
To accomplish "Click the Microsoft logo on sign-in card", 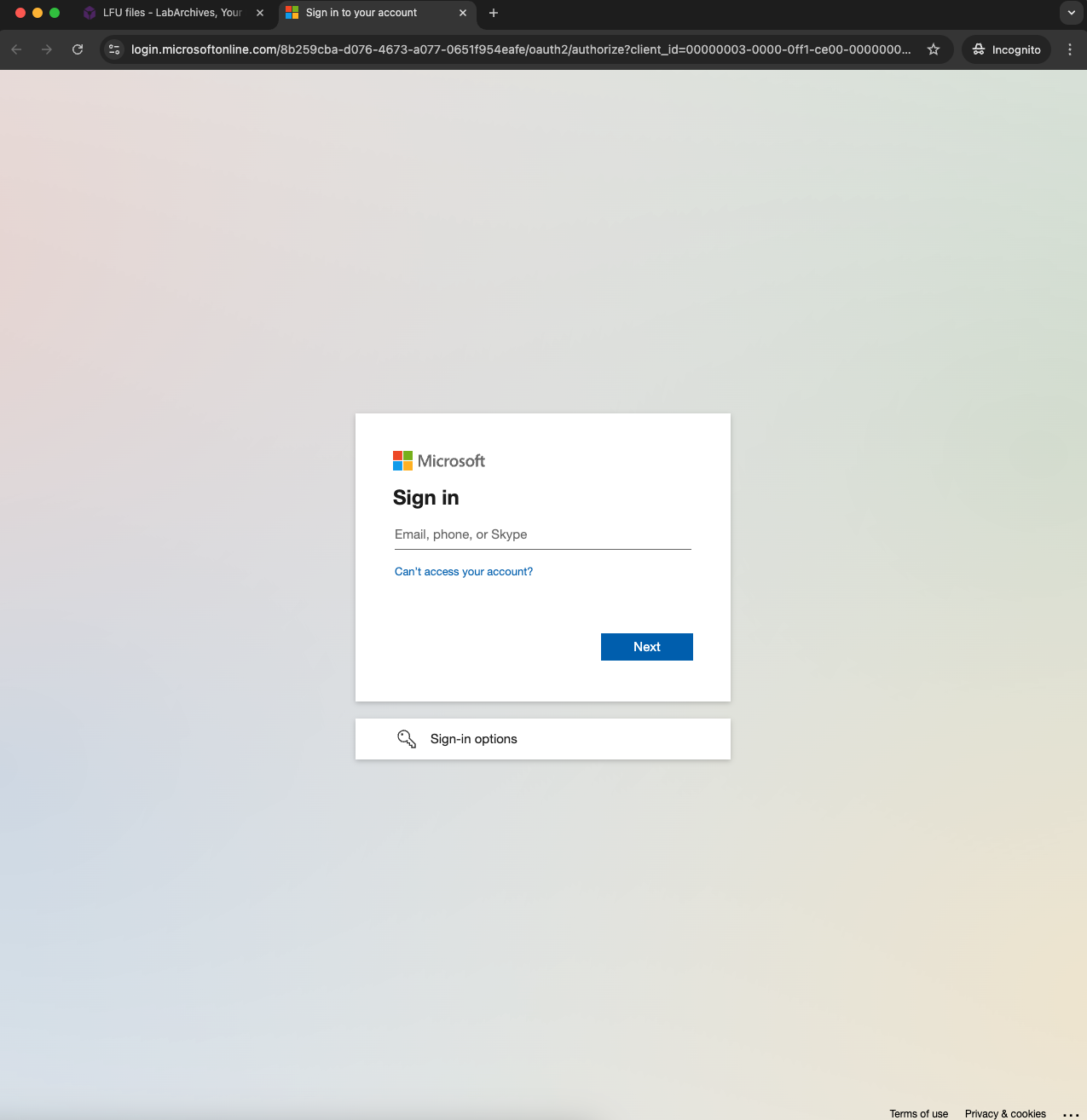I will [439, 461].
